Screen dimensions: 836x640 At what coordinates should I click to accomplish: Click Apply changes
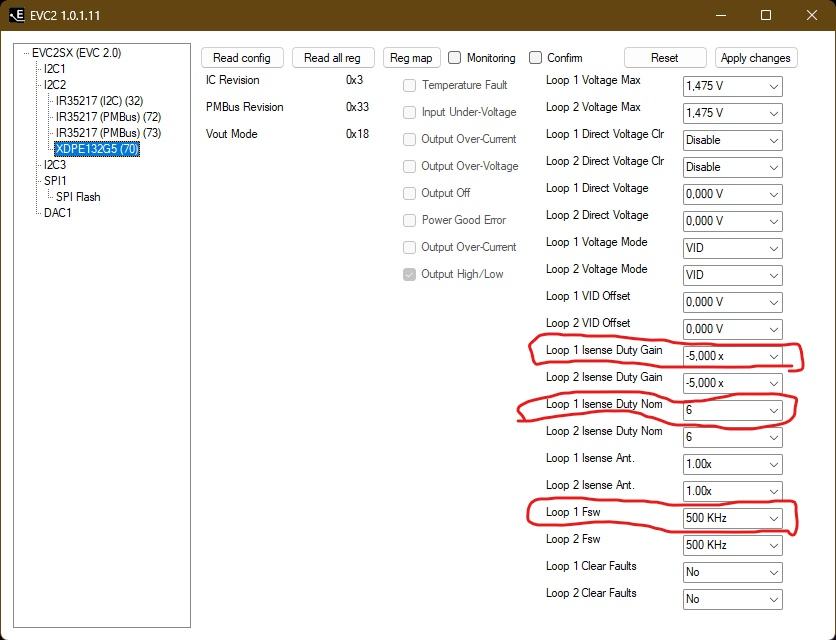pos(756,58)
